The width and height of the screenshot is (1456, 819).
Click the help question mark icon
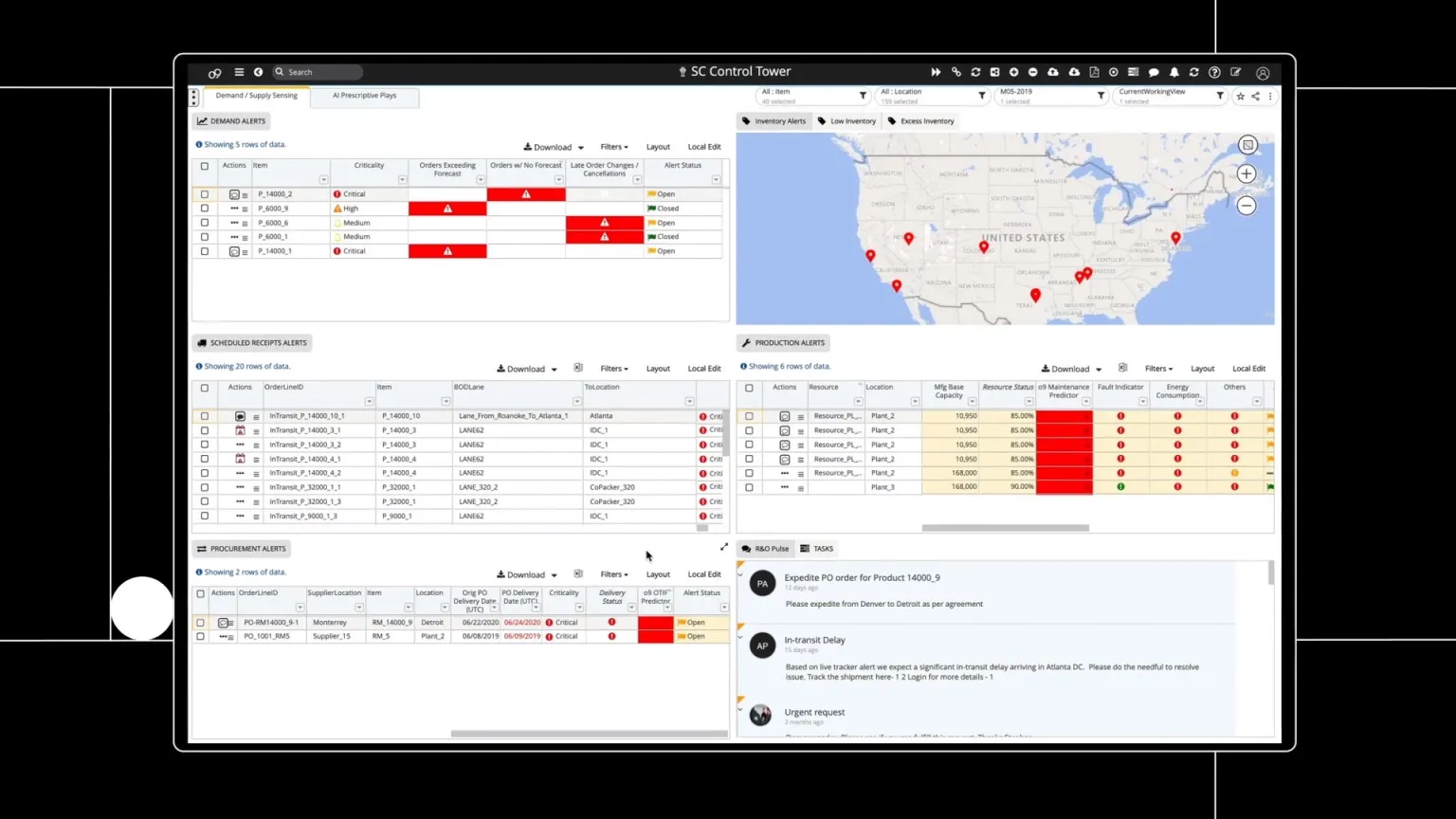pos(1214,72)
